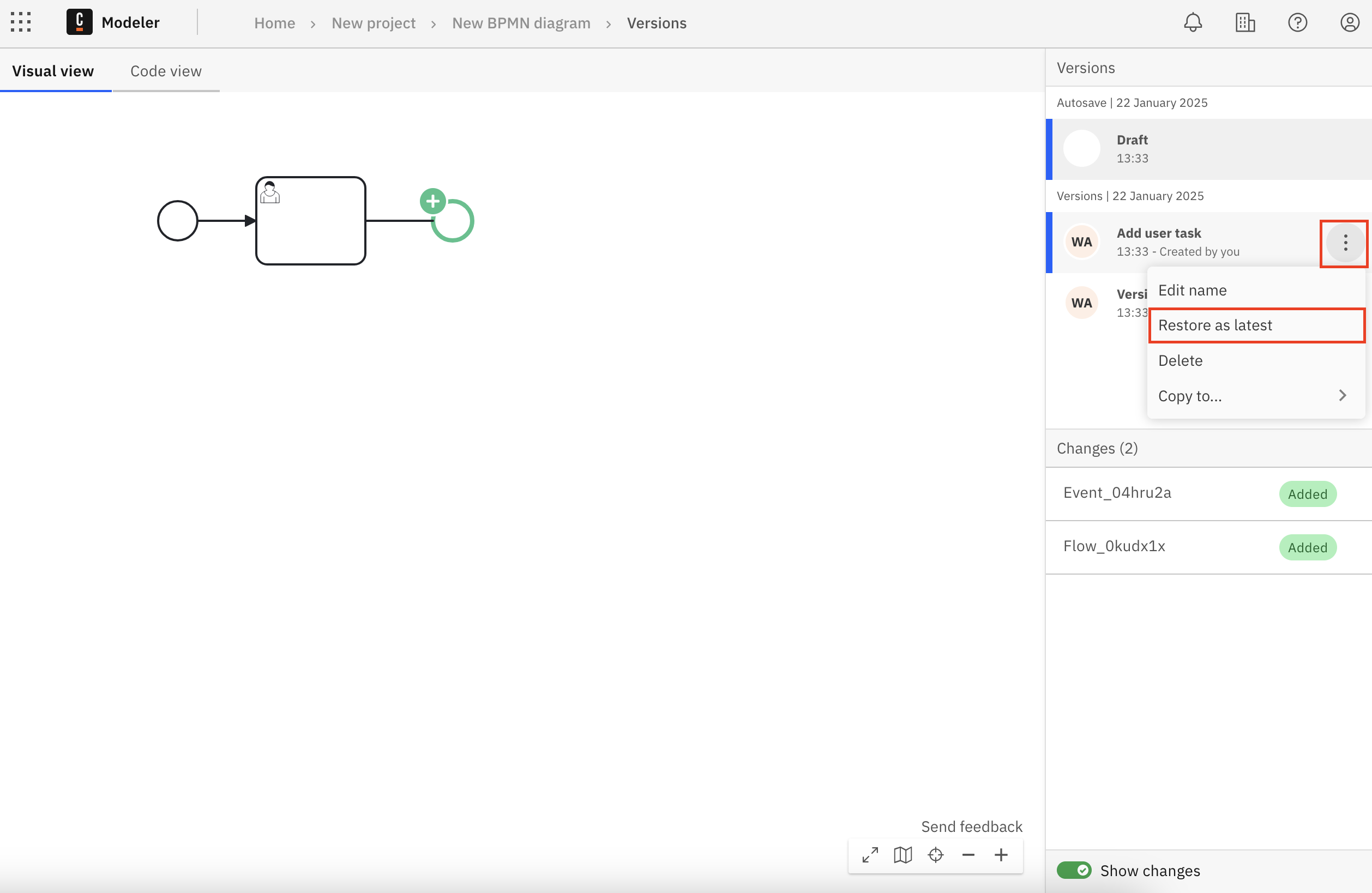The width and height of the screenshot is (1372, 893).
Task: Choose Delete from the context menu
Action: click(x=1255, y=360)
